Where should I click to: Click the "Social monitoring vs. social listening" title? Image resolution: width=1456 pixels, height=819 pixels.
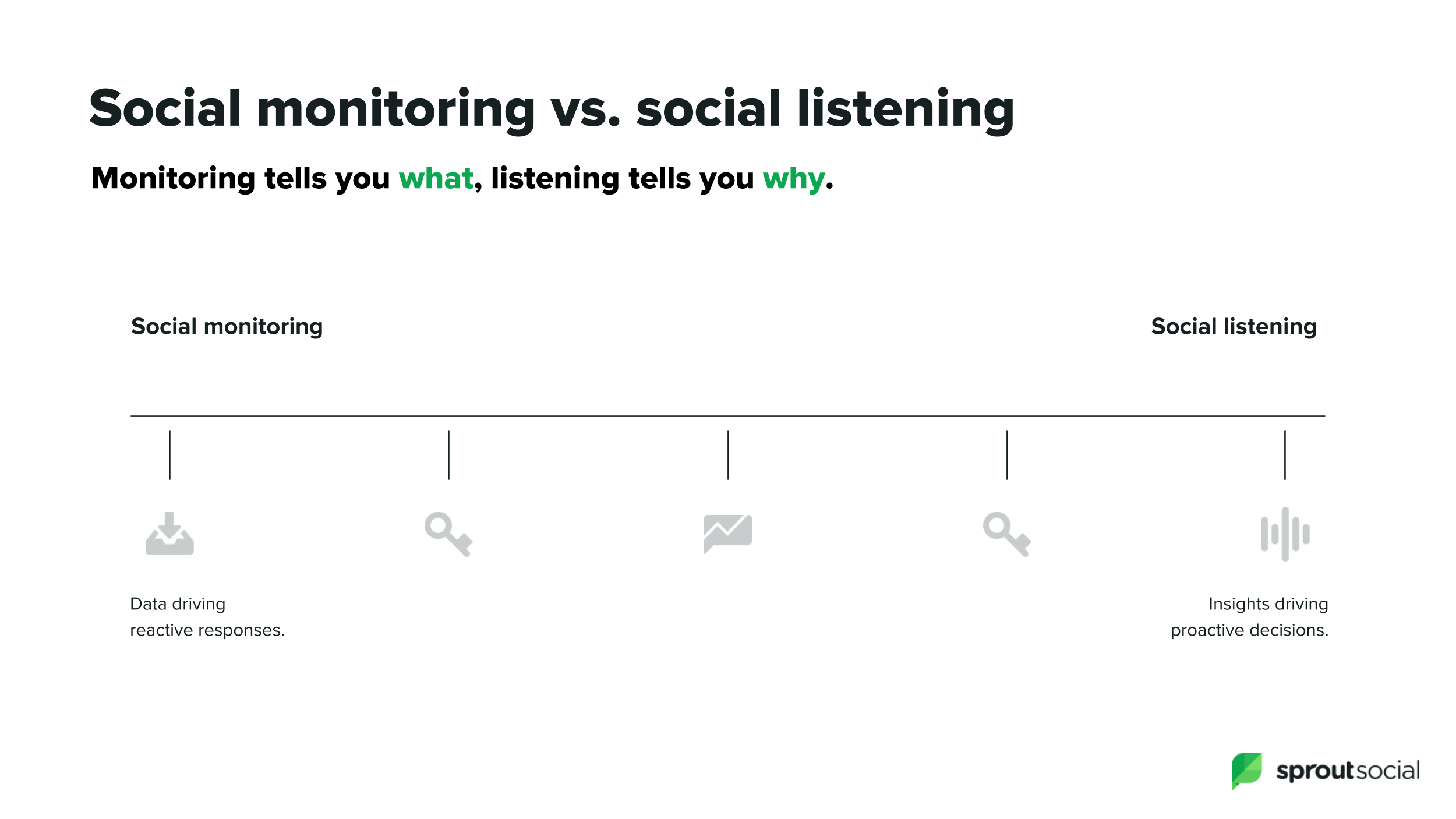tap(551, 109)
